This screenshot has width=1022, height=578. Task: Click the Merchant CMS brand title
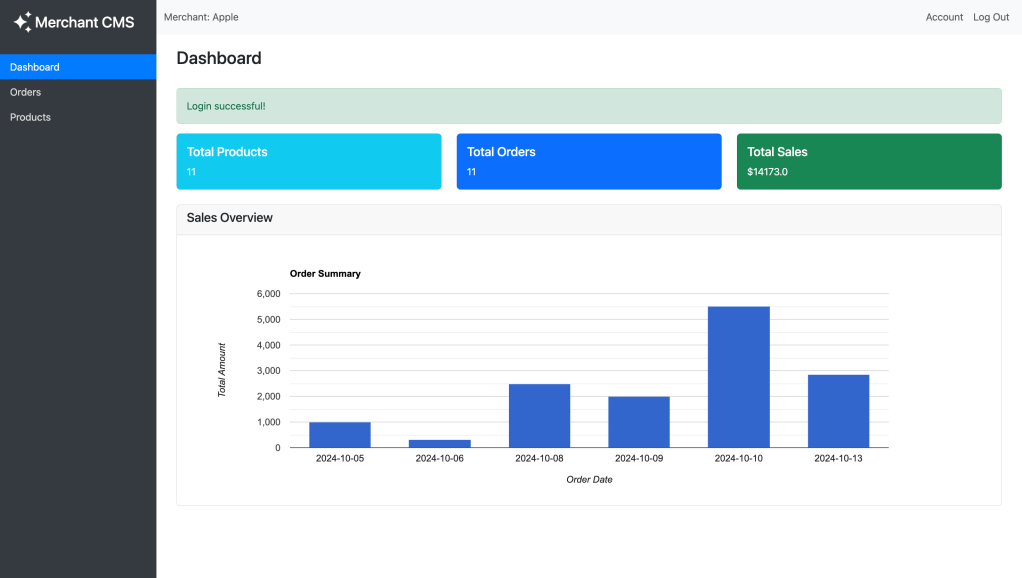coord(84,22)
